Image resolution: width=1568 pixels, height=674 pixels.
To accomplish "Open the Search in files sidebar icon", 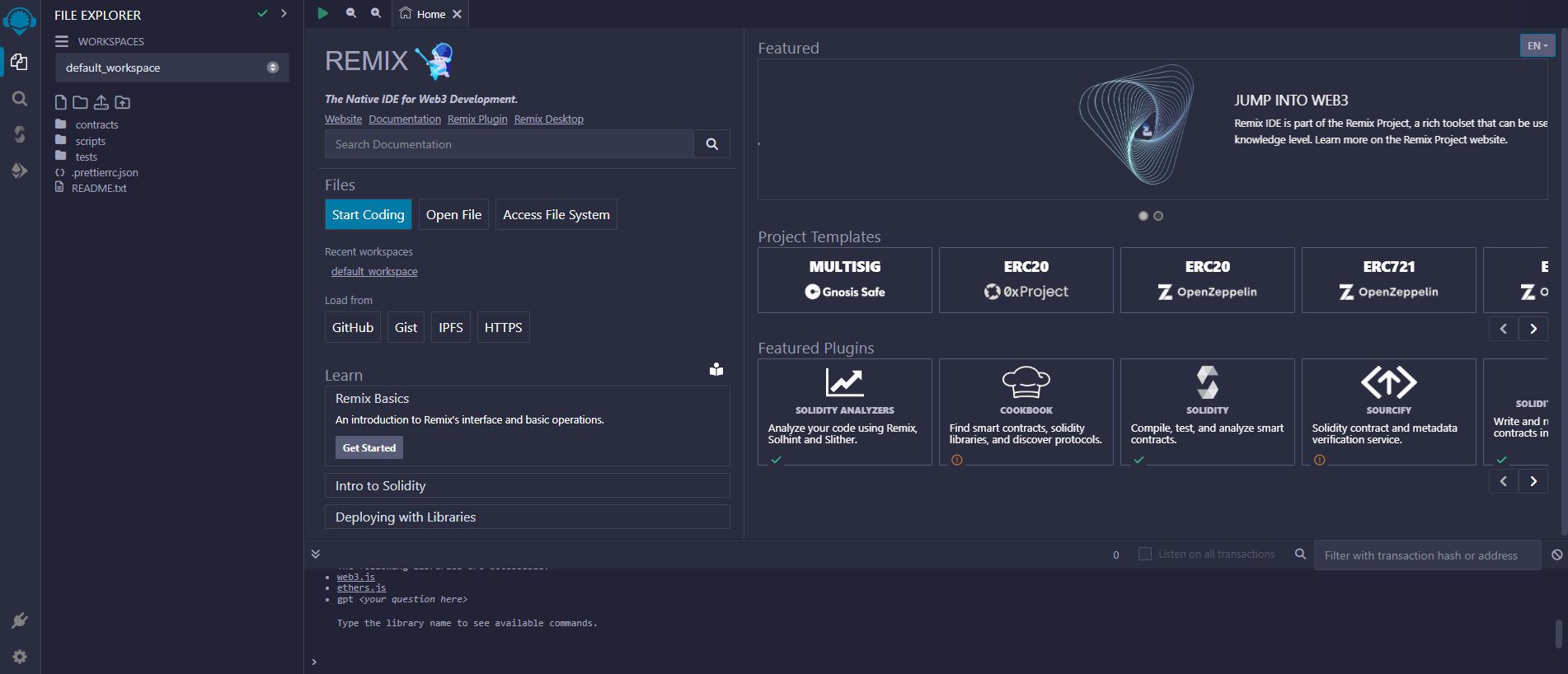I will pos(20,99).
